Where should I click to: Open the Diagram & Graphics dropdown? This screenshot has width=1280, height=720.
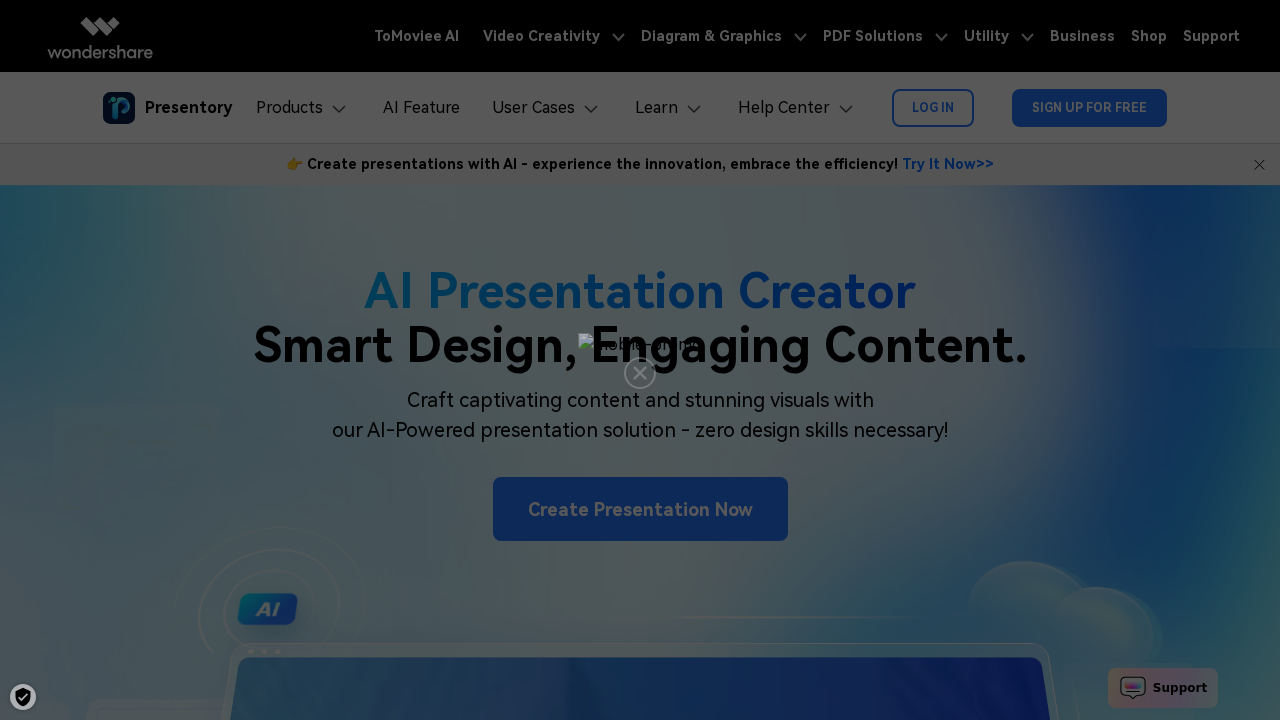pos(722,36)
